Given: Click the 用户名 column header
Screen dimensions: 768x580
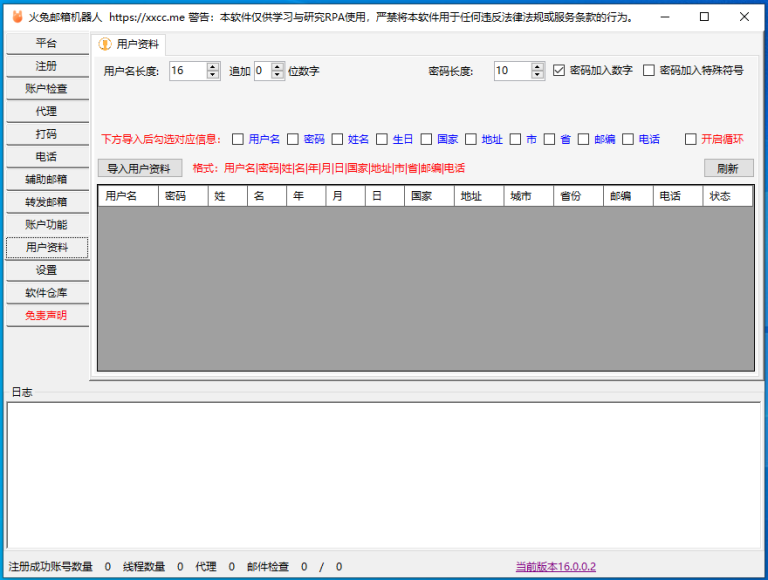Looking at the screenshot, I should pyautogui.click(x=128, y=196).
